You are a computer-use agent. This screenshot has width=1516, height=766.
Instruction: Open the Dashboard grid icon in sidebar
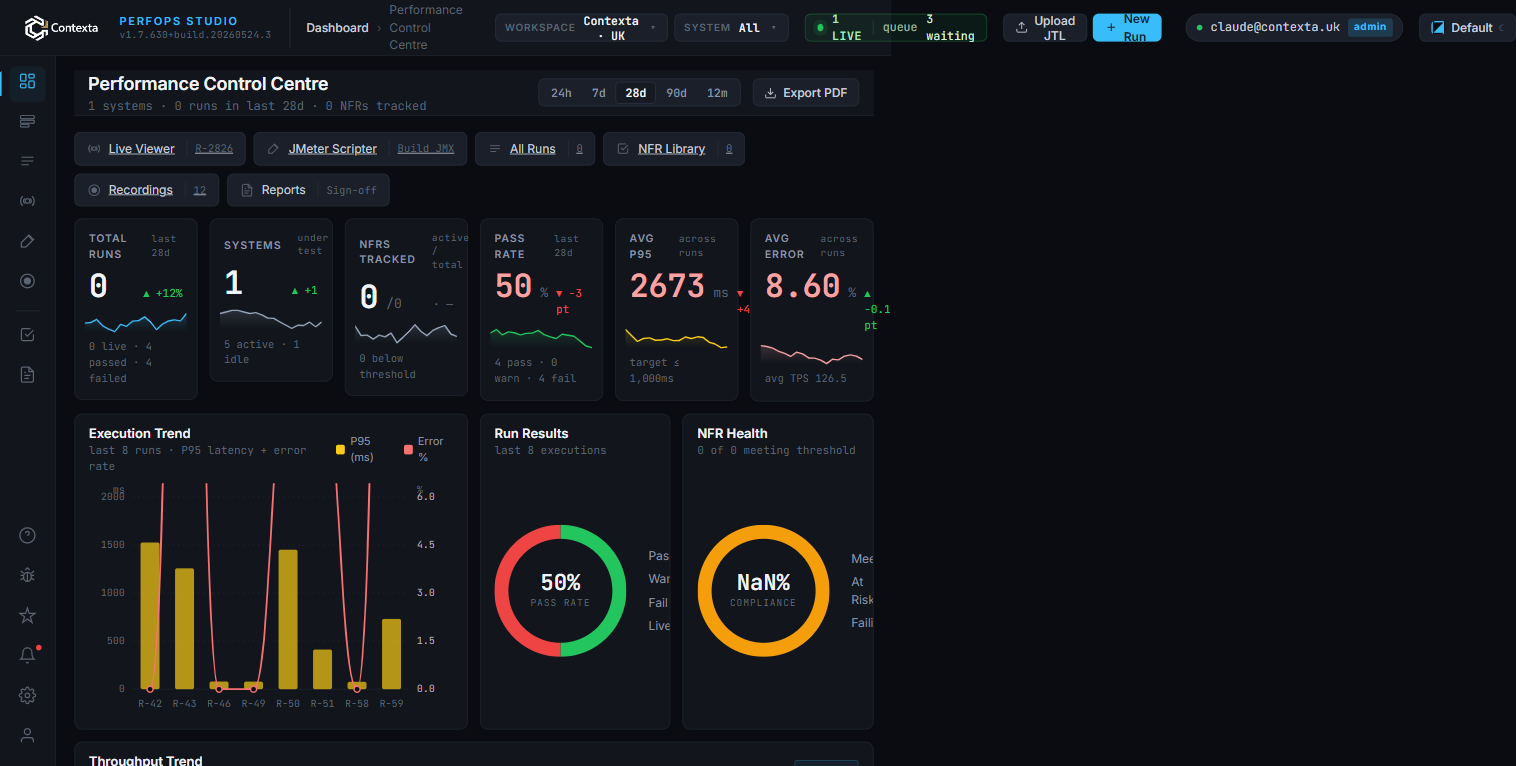click(x=27, y=81)
